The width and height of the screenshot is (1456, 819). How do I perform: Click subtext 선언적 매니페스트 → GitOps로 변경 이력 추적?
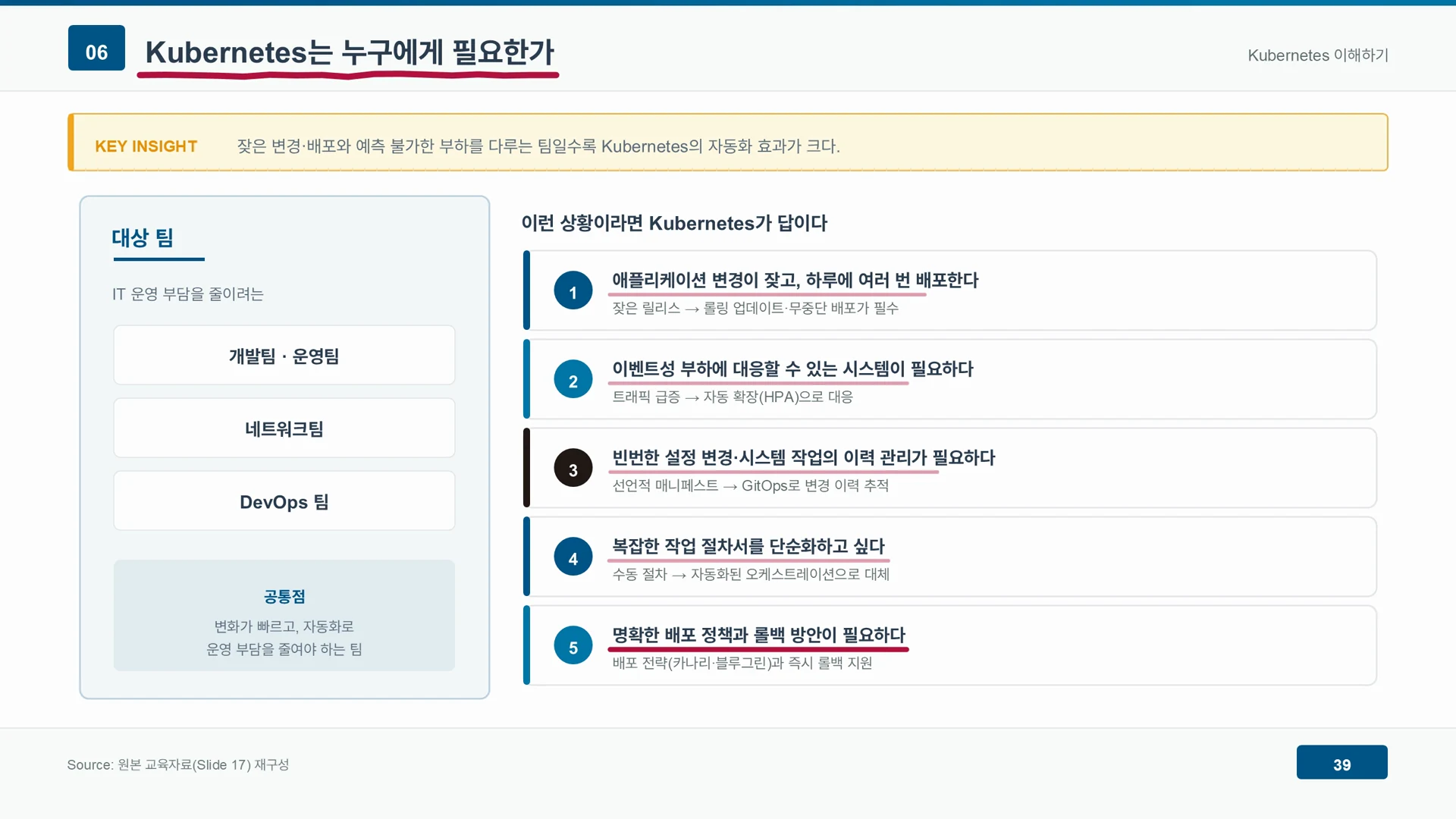pyautogui.click(x=751, y=485)
